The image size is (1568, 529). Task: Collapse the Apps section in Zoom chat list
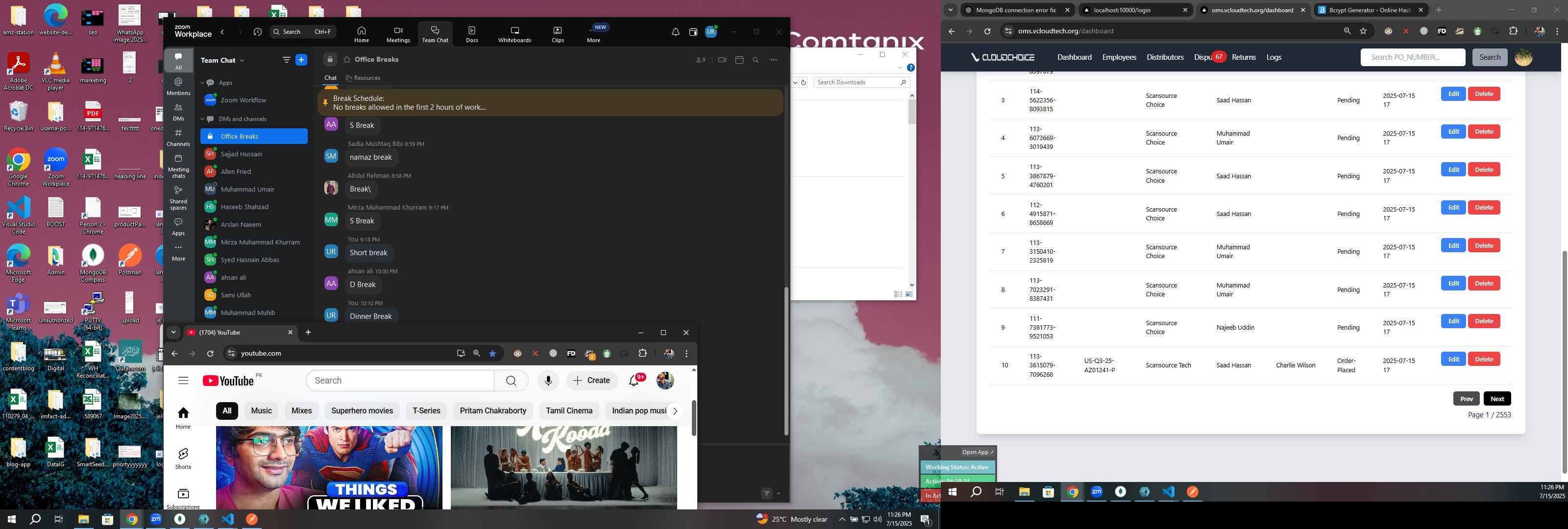coord(203,83)
